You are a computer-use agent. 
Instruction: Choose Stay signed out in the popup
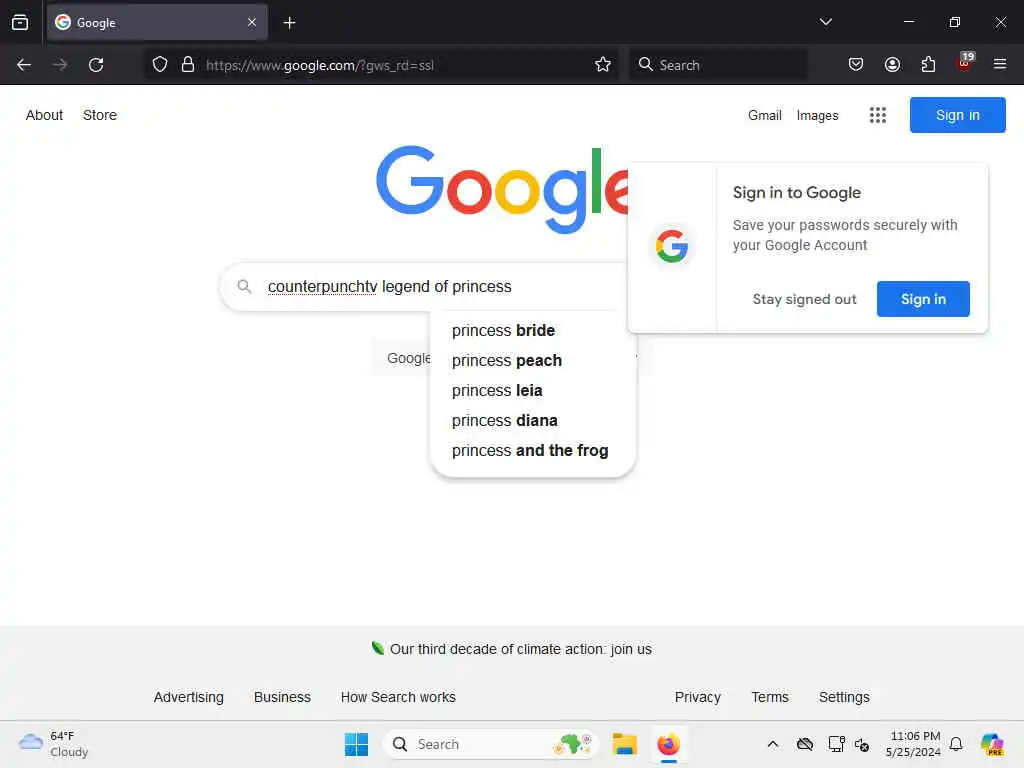click(804, 299)
